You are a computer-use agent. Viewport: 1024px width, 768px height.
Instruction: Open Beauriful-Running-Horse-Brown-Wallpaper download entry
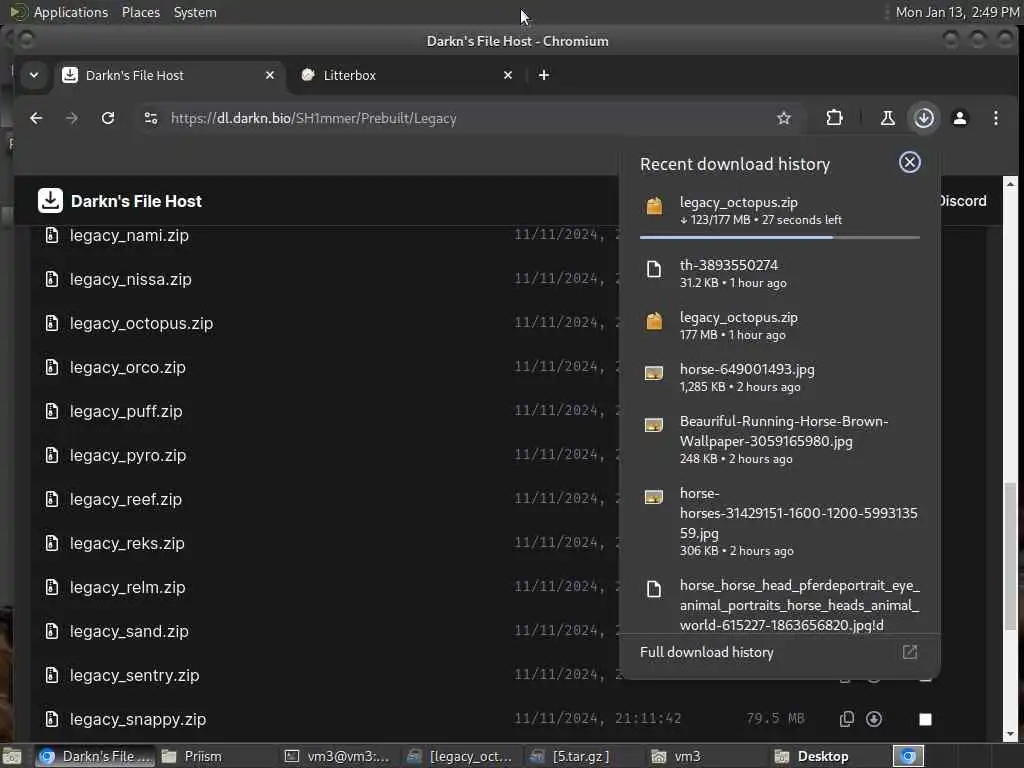click(780, 440)
